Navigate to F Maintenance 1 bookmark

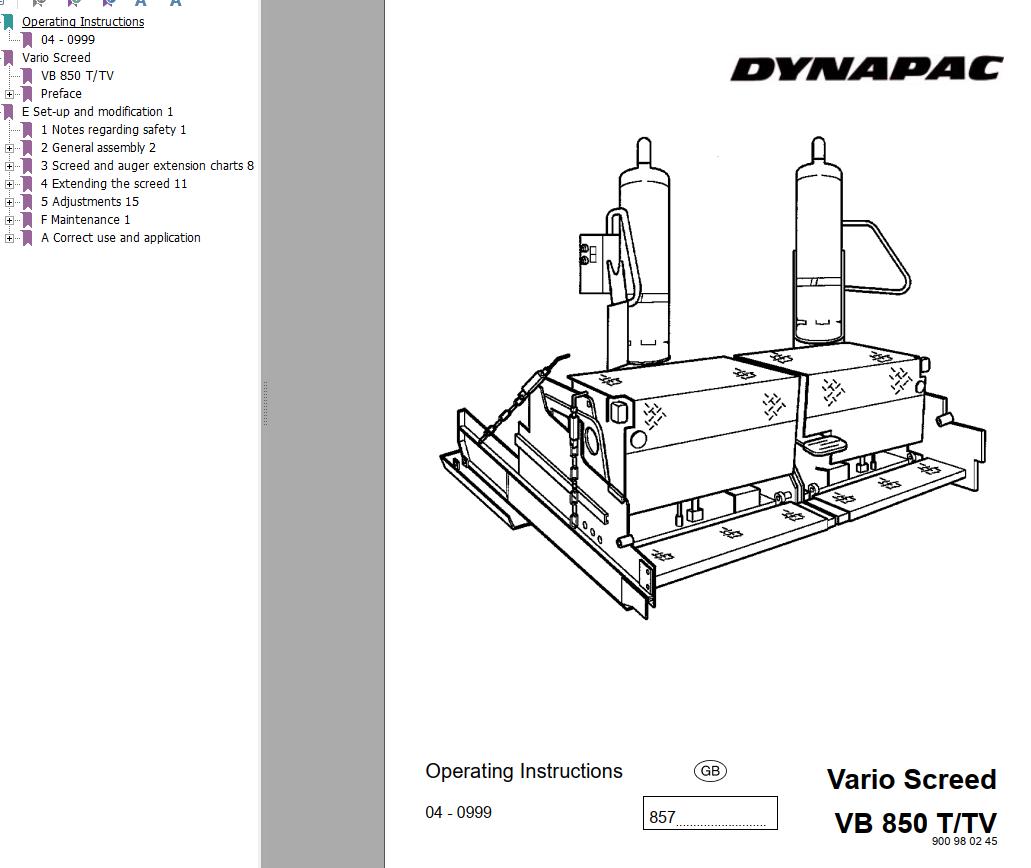click(x=85, y=220)
